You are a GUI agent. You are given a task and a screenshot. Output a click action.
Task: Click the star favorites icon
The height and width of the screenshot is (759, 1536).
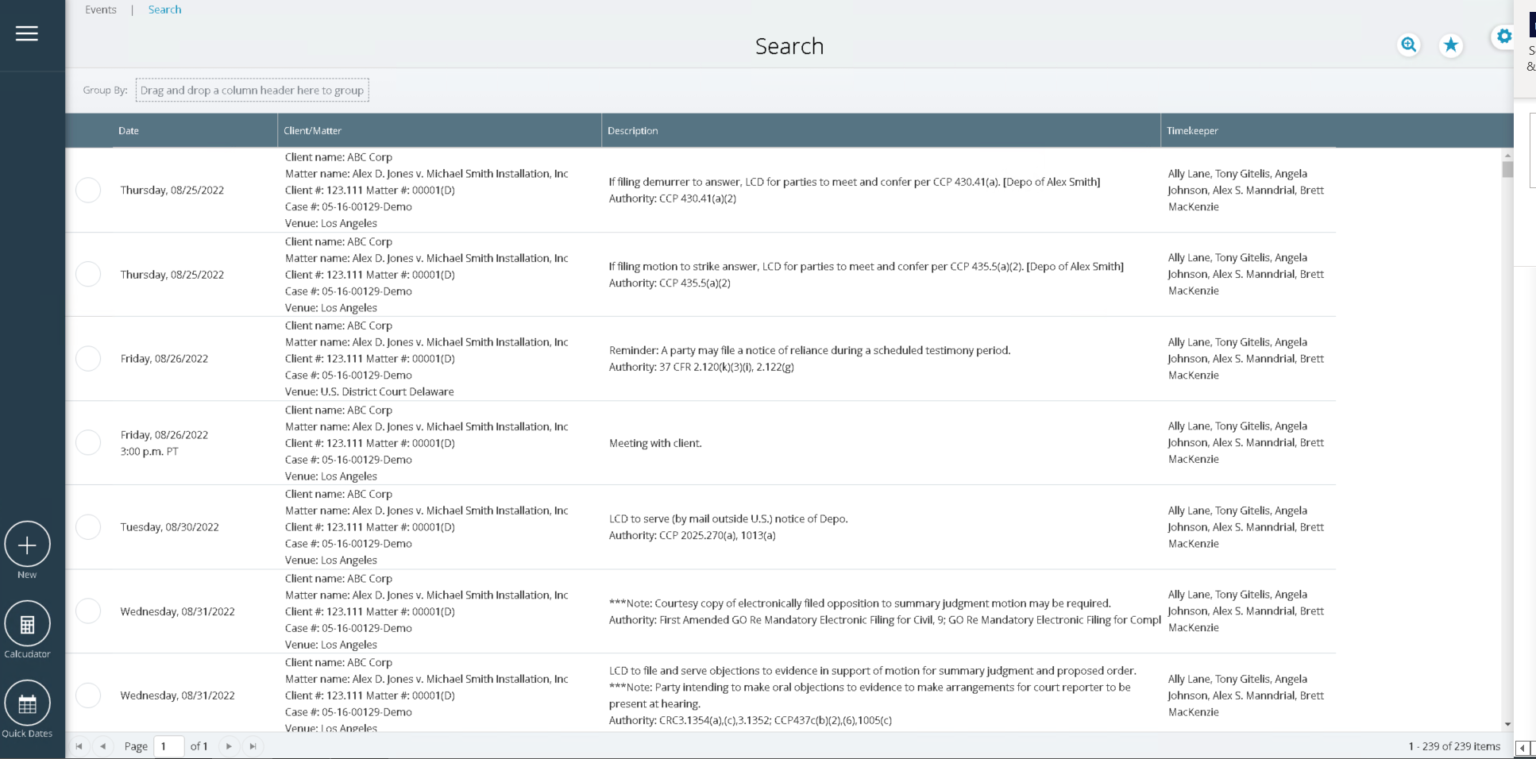[1450, 45]
